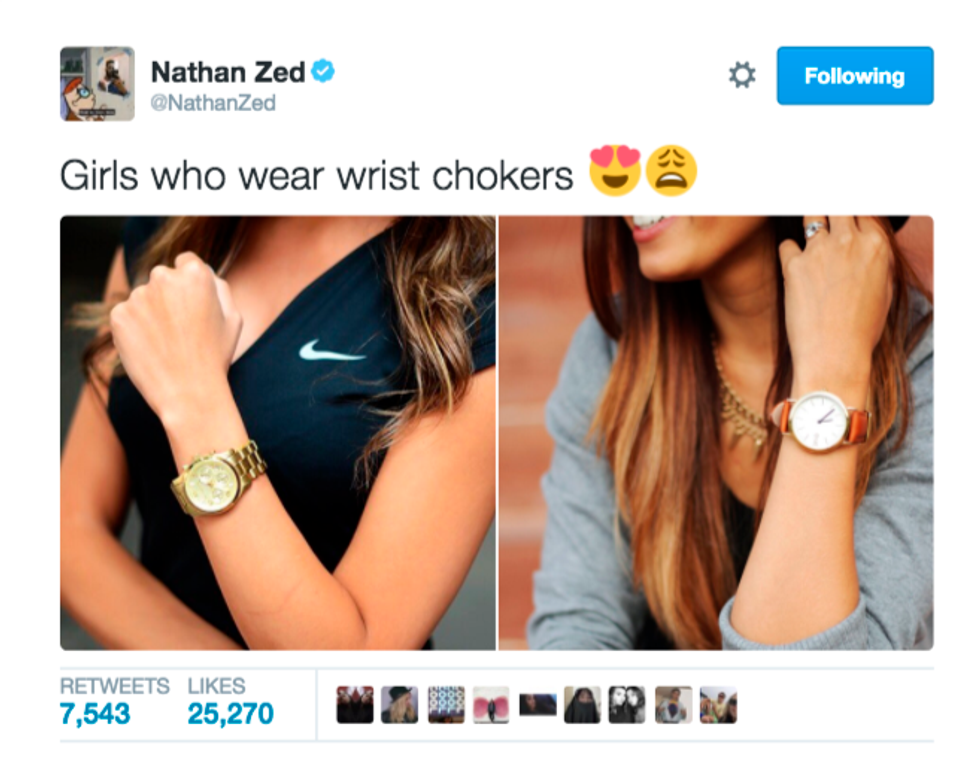
Task: Open the orange strap watch photo
Action: point(716,433)
